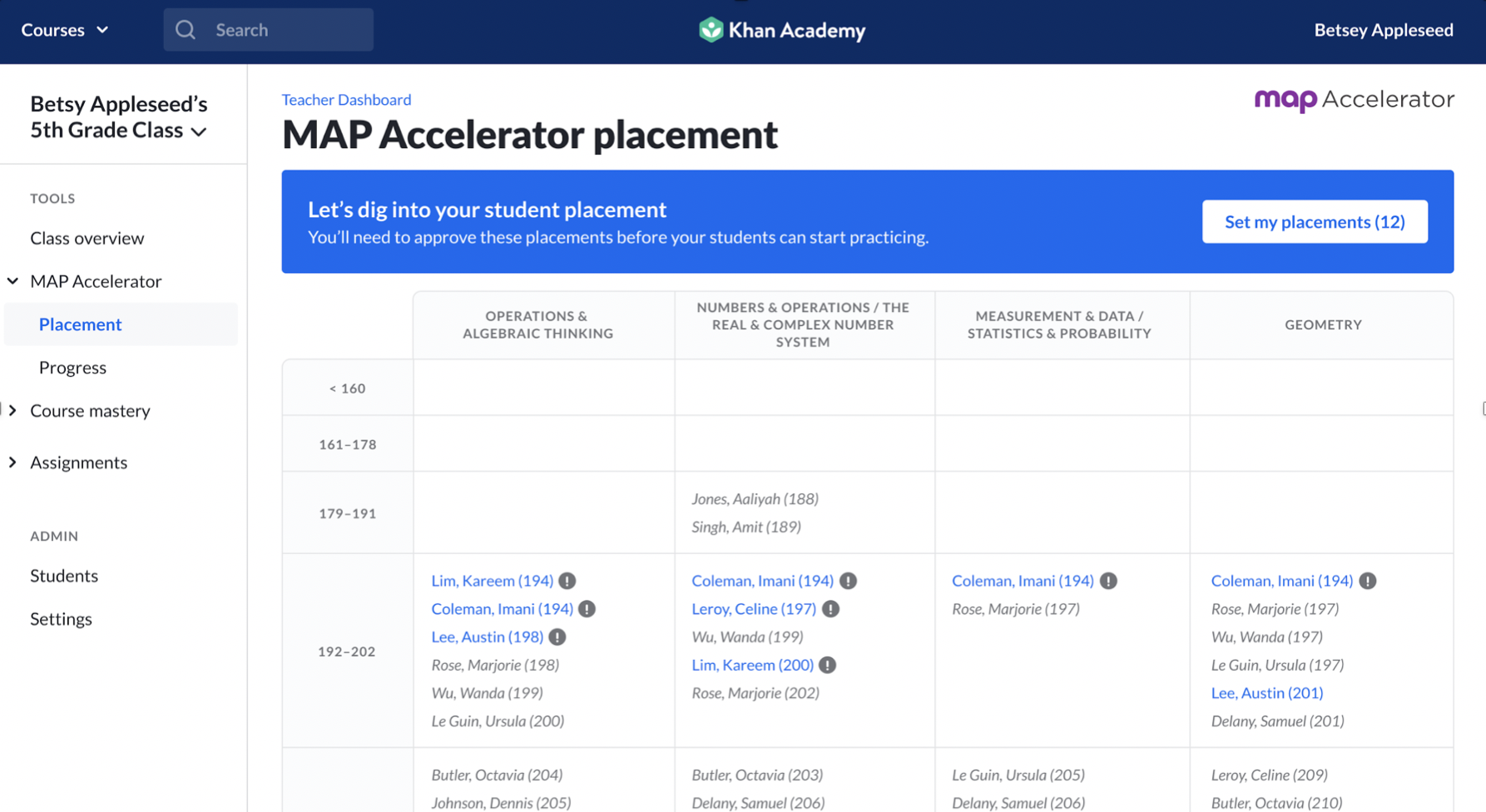Follow the Teacher Dashboard link

[346, 99]
